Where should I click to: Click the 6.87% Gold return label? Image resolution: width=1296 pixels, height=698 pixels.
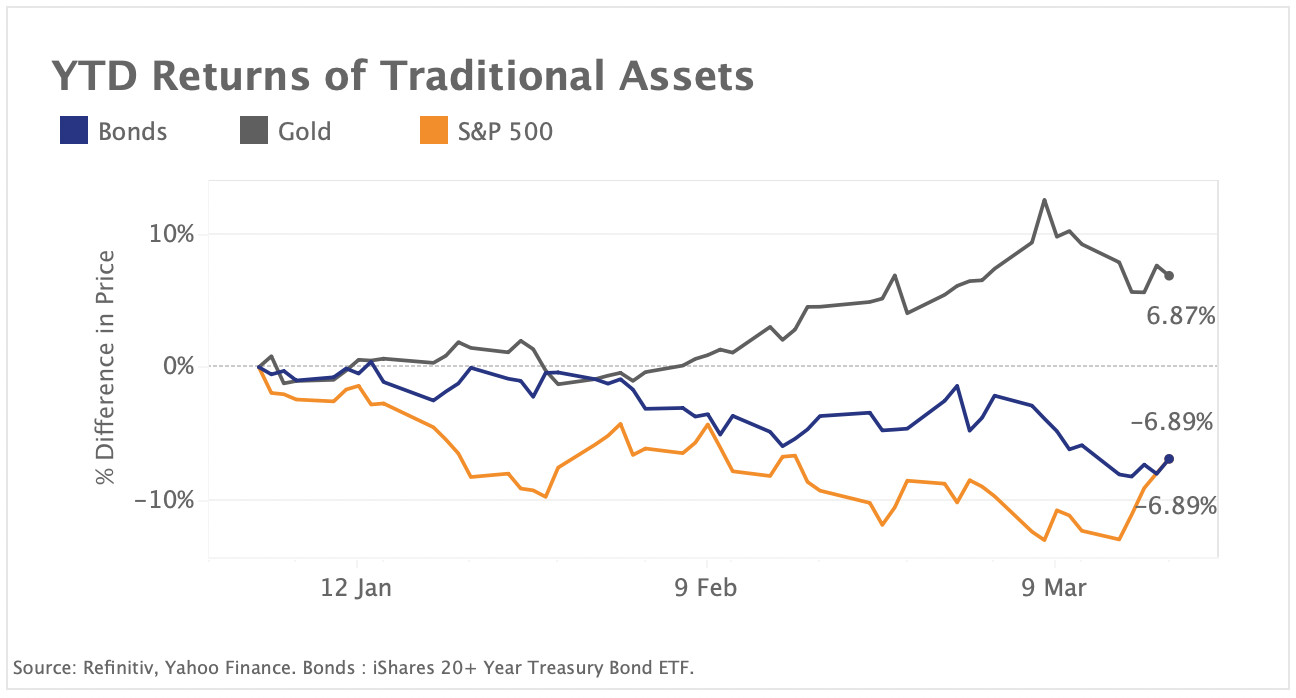1180,318
